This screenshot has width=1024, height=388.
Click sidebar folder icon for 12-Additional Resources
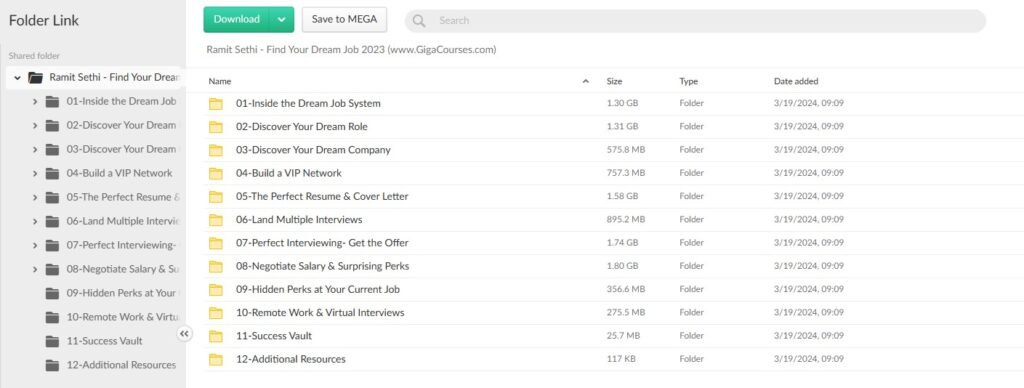click(52, 366)
